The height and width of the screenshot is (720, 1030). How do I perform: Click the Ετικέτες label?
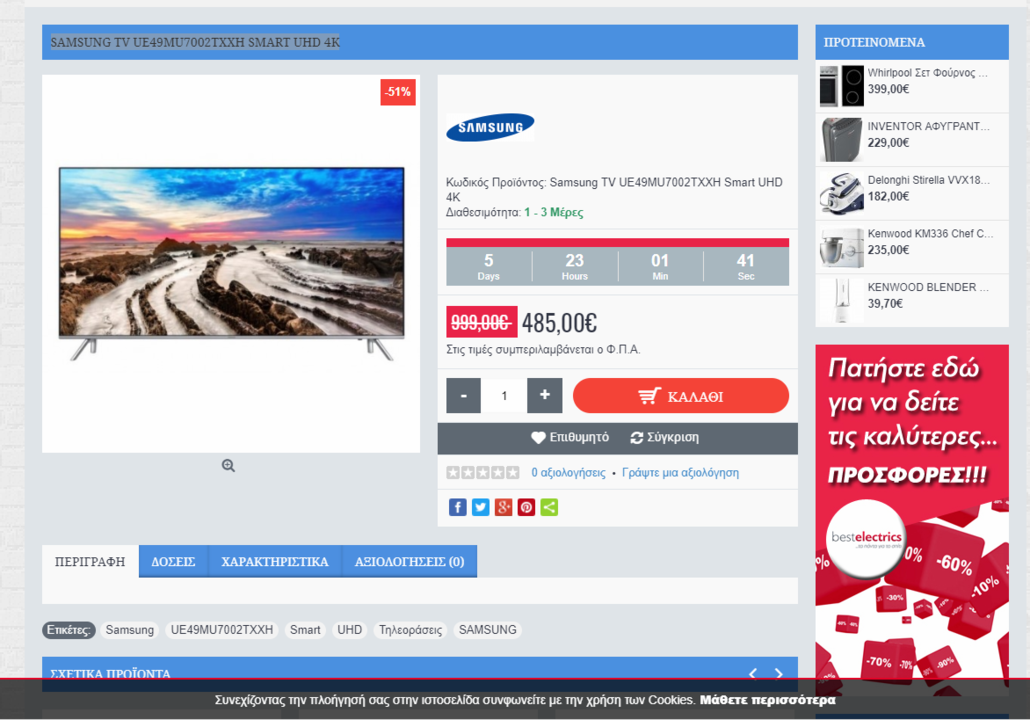(69, 630)
